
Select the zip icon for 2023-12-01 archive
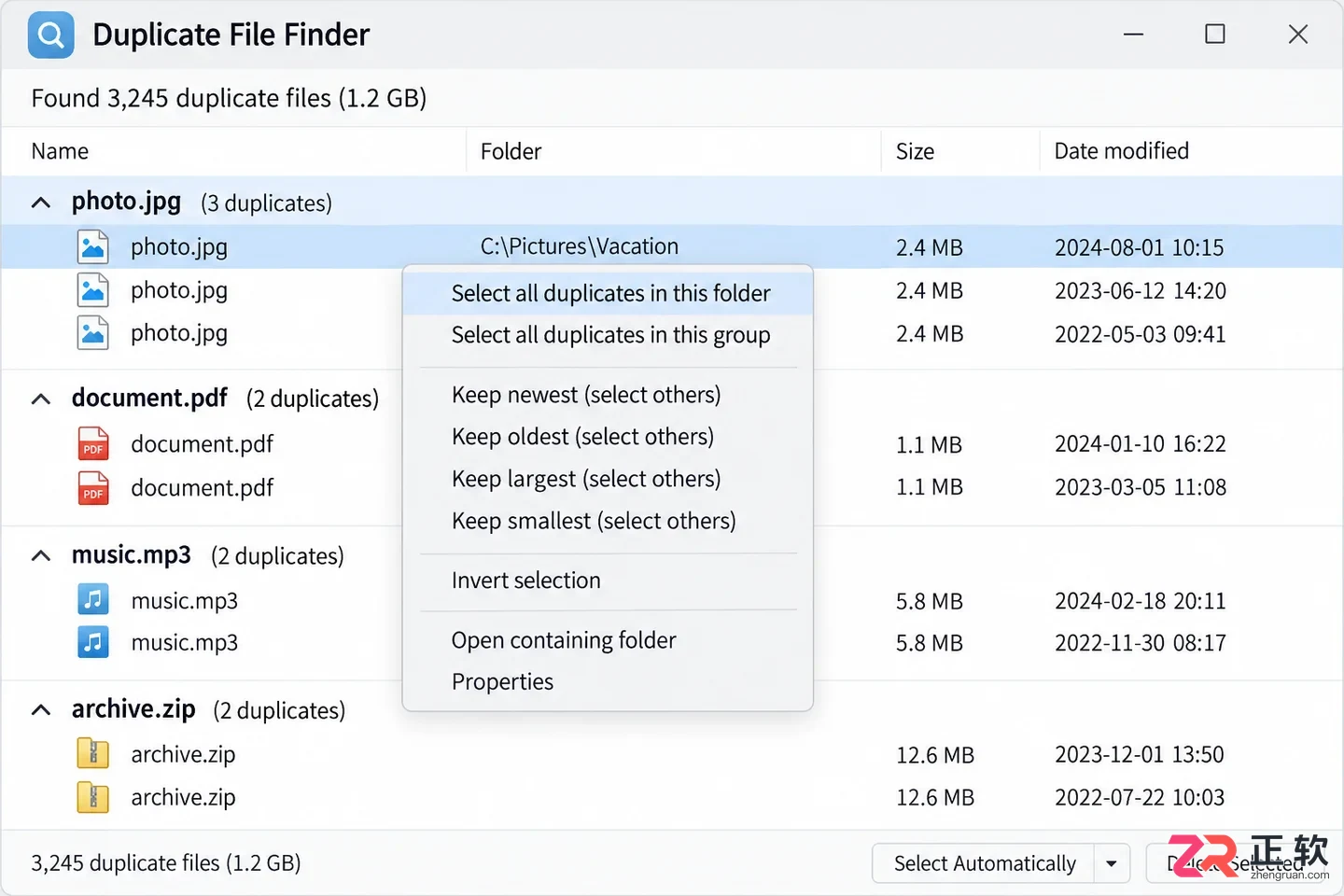[93, 753]
